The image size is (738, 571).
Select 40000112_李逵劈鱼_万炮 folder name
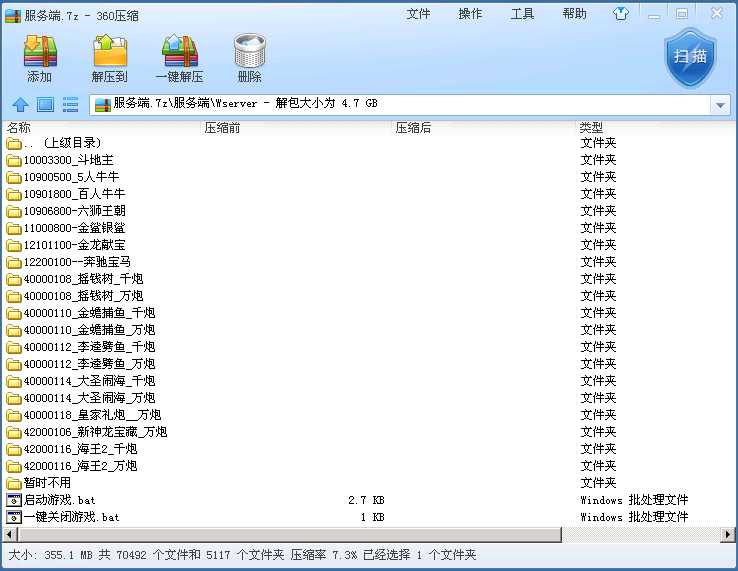pyautogui.click(x=89, y=364)
